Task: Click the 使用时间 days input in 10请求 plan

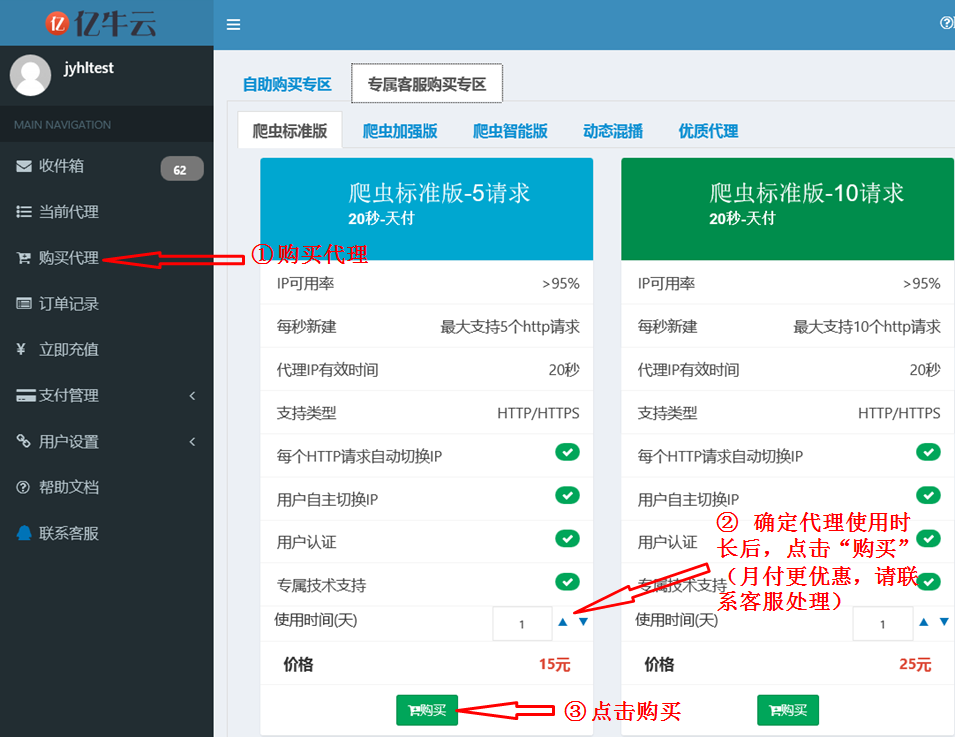Action: (x=883, y=624)
